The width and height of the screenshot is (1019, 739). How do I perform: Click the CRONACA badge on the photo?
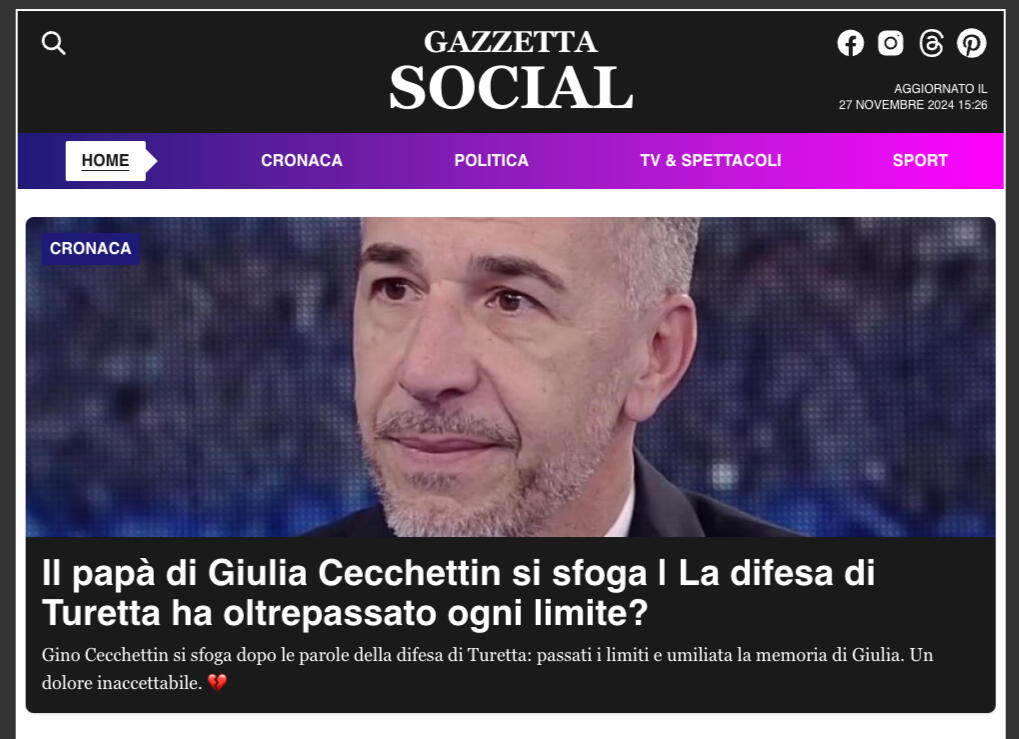coord(90,248)
